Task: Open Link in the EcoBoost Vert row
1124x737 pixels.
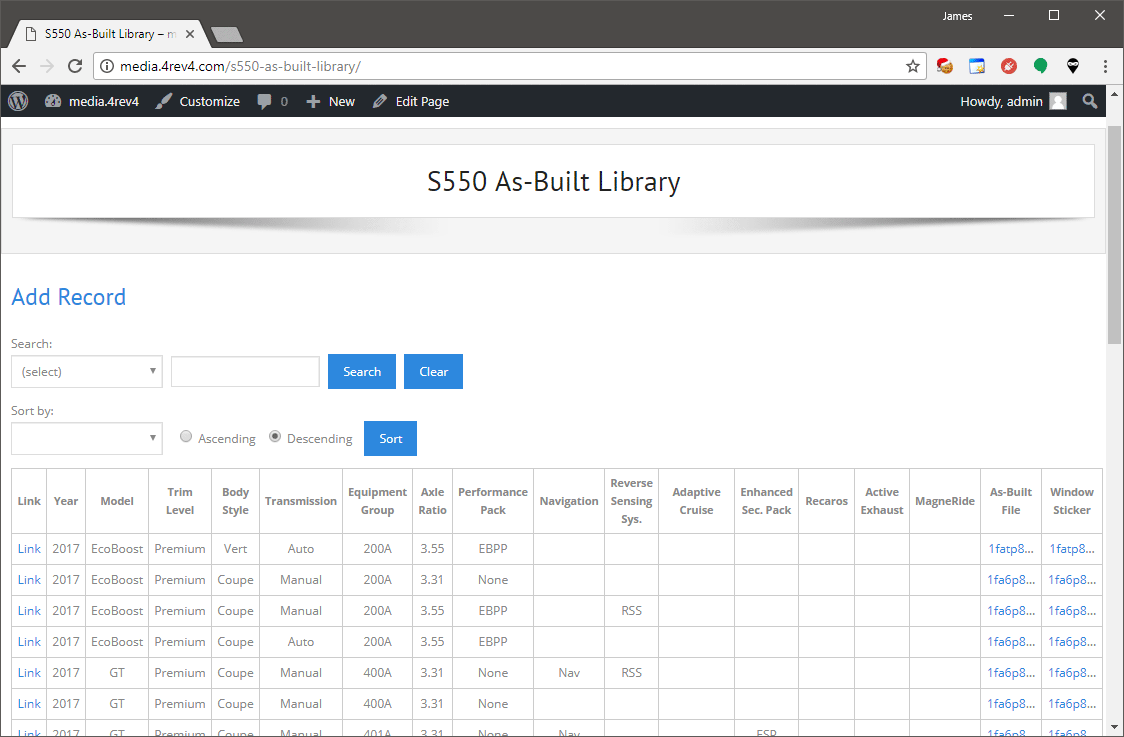Action: coord(29,548)
